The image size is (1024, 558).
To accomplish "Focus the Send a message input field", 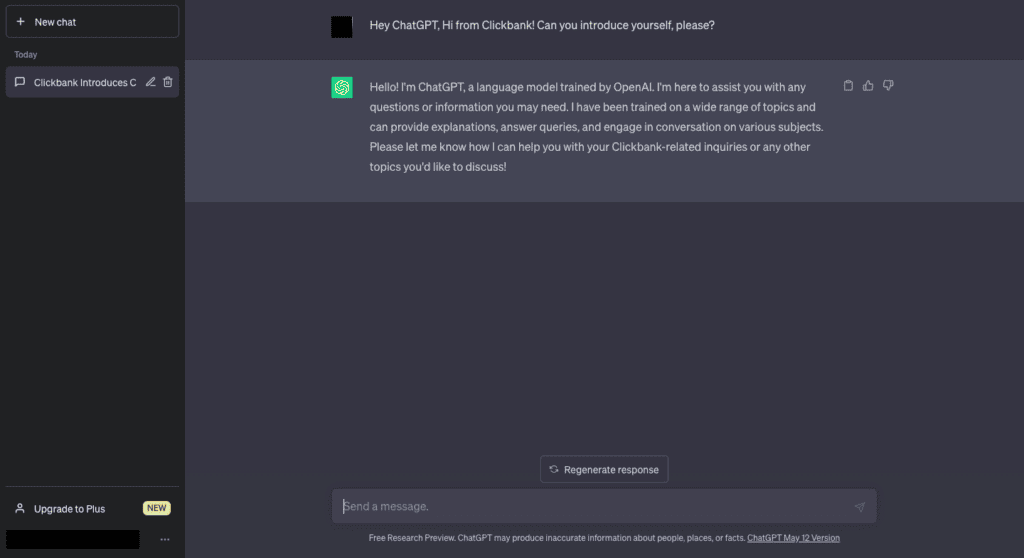I will coord(604,506).
